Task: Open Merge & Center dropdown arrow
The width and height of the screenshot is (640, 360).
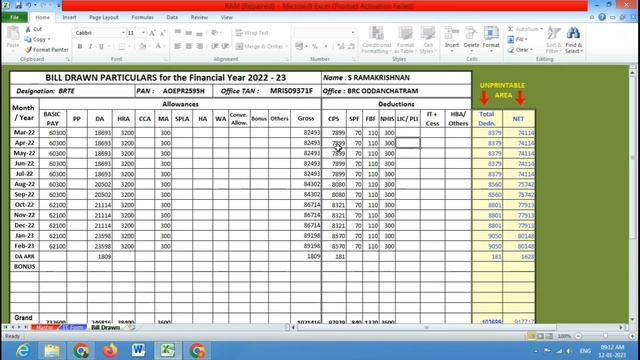Action: (x=286, y=47)
